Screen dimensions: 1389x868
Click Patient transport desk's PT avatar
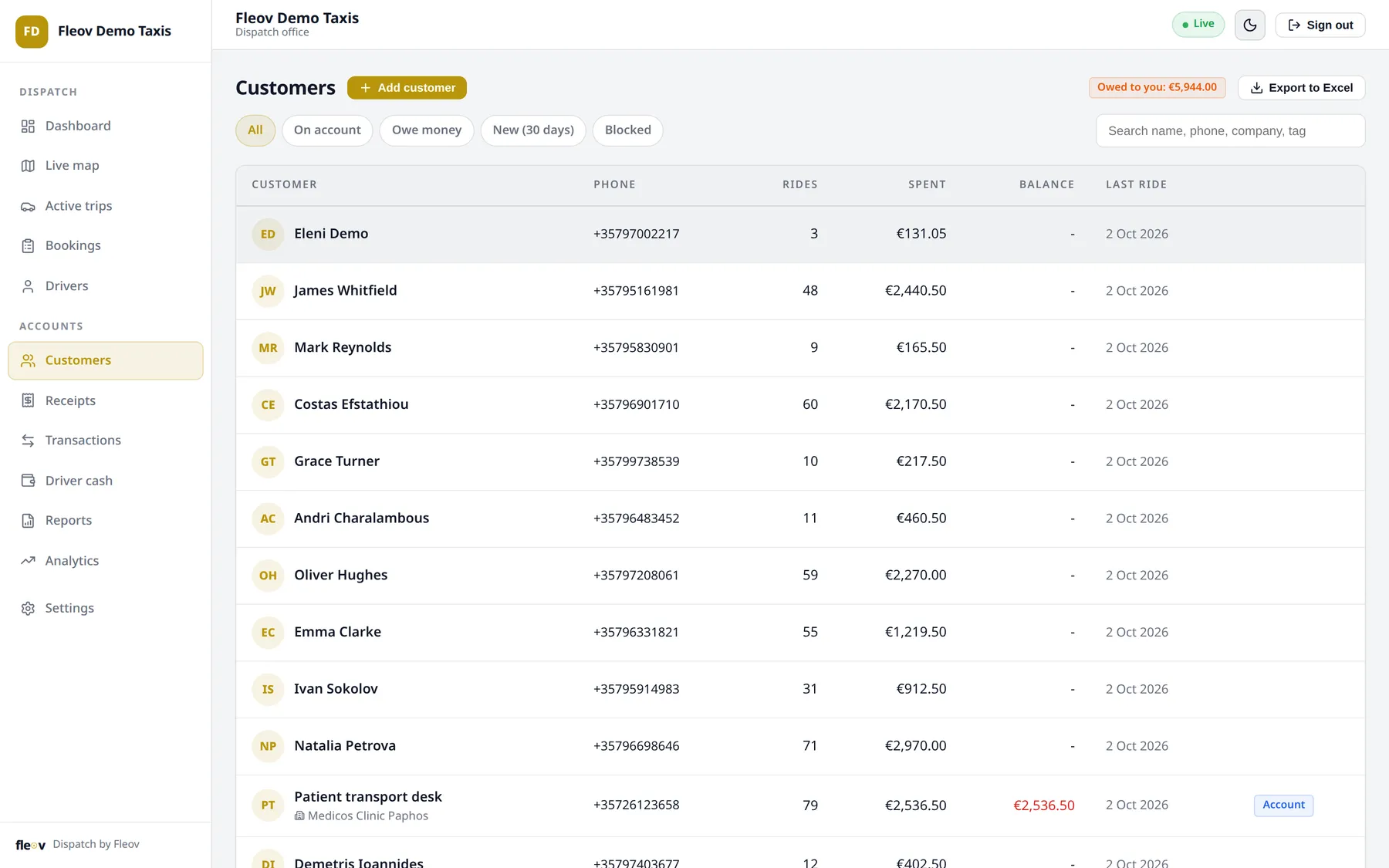pyautogui.click(x=268, y=805)
